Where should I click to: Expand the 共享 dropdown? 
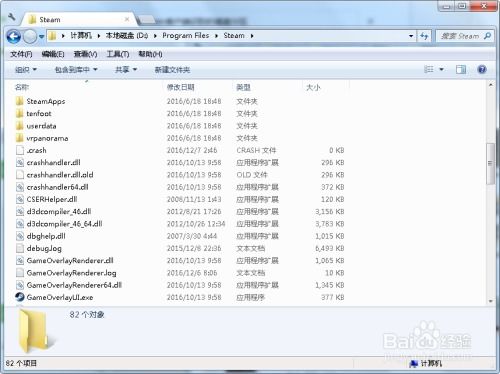point(126,70)
